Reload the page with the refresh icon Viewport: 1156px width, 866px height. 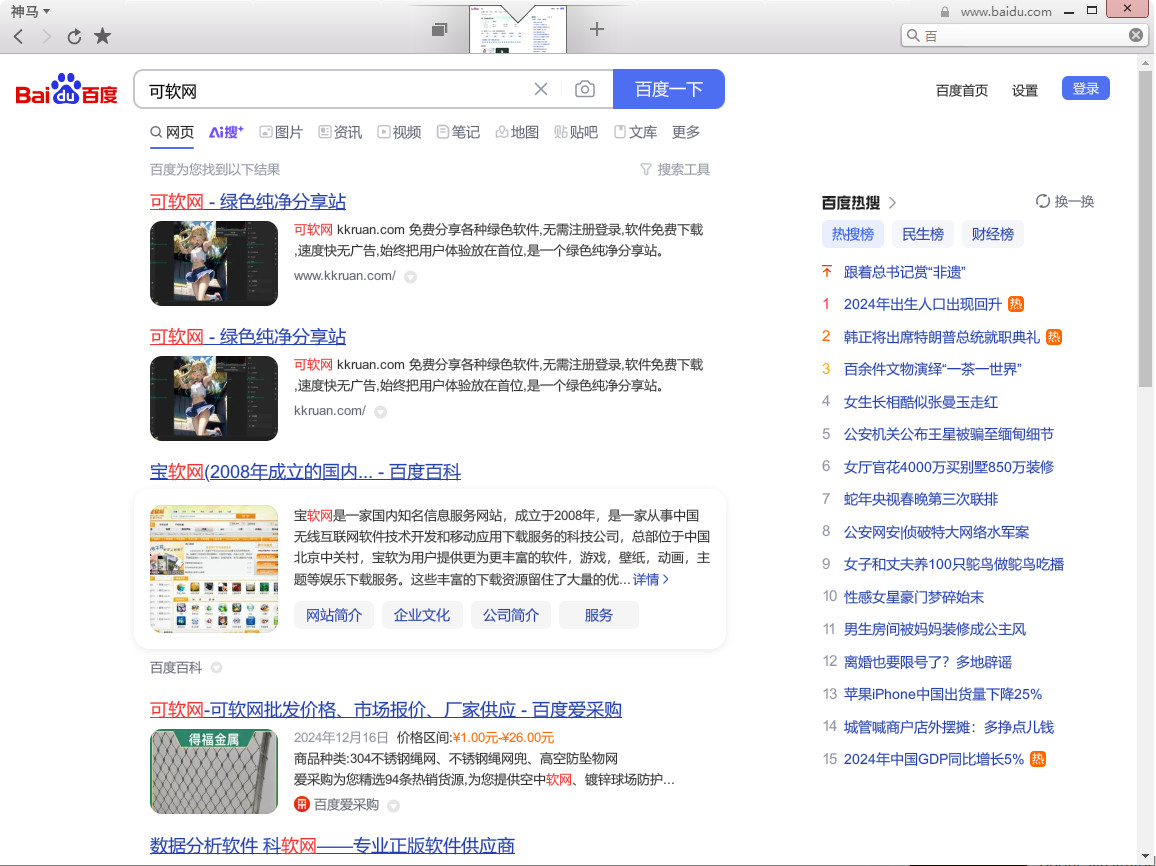[74, 36]
